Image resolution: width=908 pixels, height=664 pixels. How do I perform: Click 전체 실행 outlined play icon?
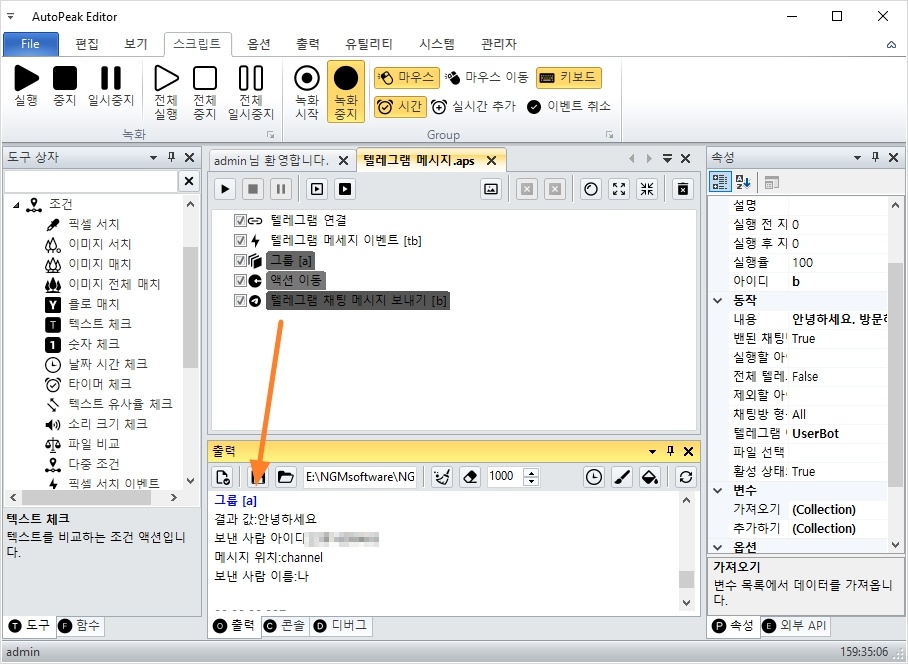[166, 91]
